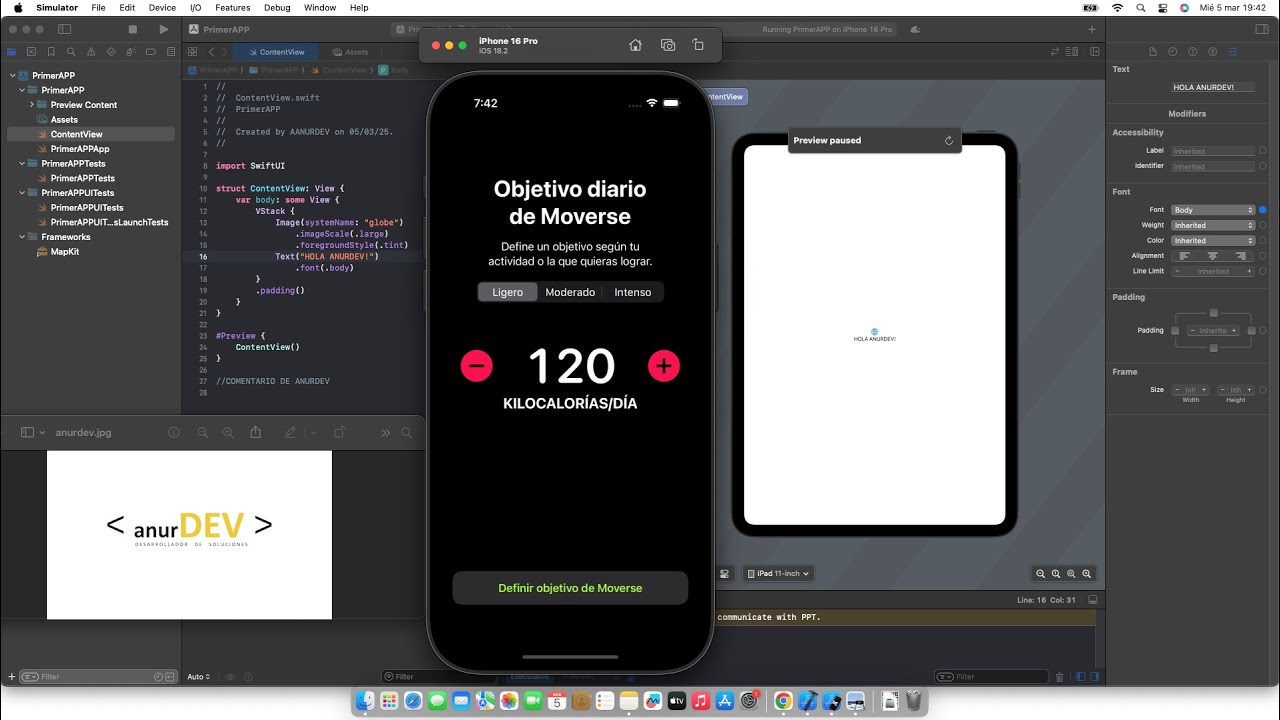The height and width of the screenshot is (720, 1280).
Task: Decrease calories with the minus button
Action: [x=477, y=366]
